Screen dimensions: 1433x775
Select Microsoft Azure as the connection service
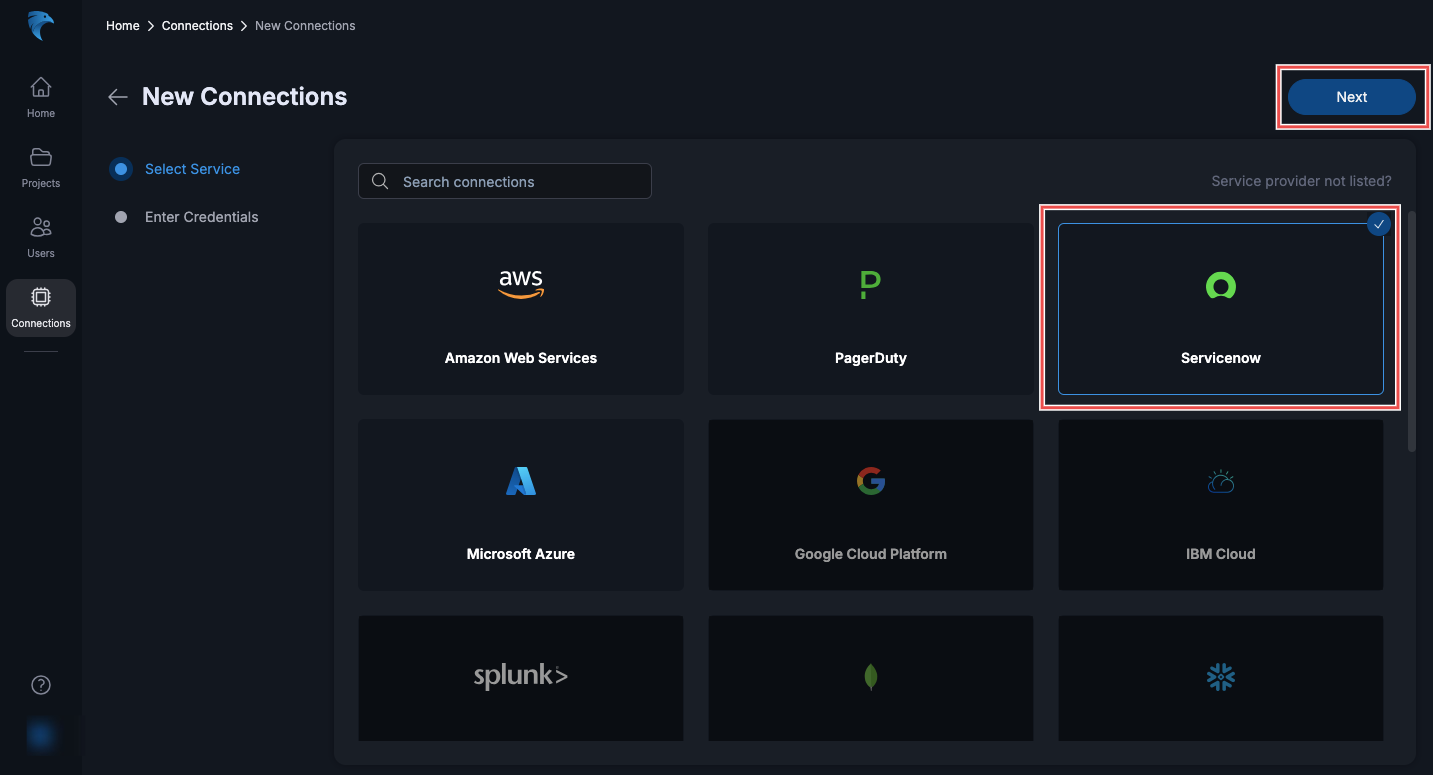coord(520,504)
